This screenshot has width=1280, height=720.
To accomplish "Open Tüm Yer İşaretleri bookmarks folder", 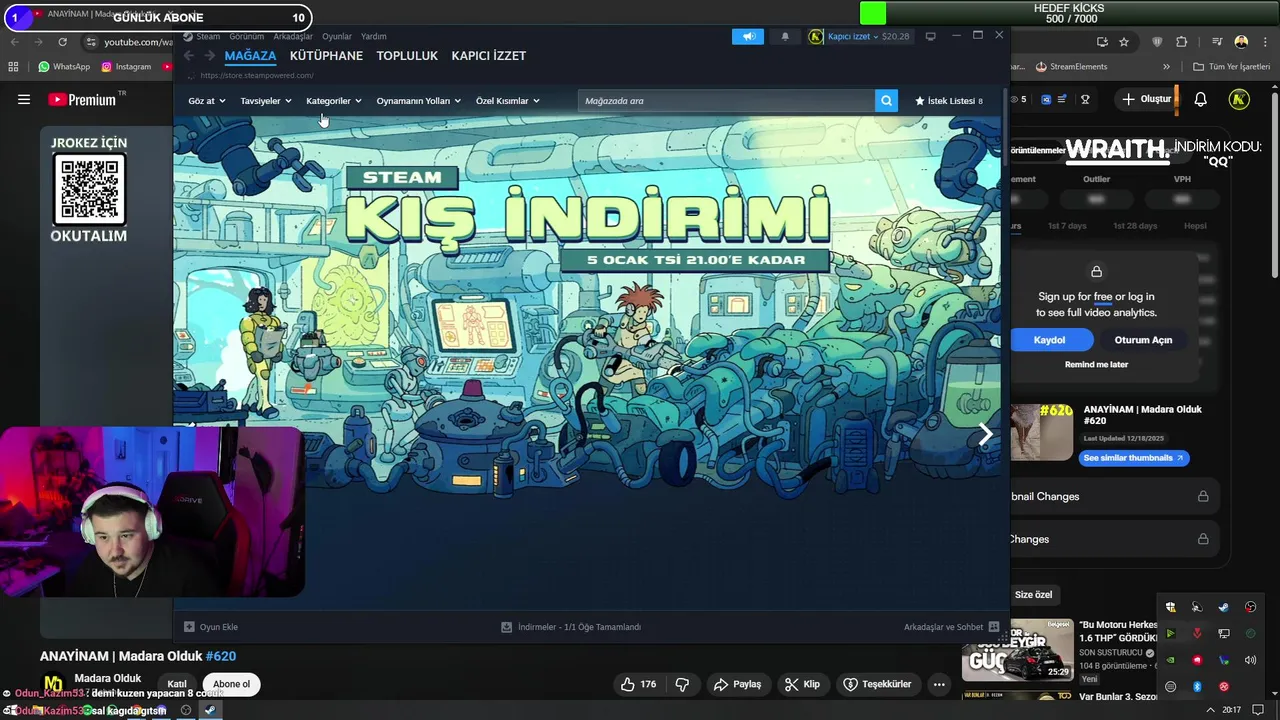I will 1232,67.
